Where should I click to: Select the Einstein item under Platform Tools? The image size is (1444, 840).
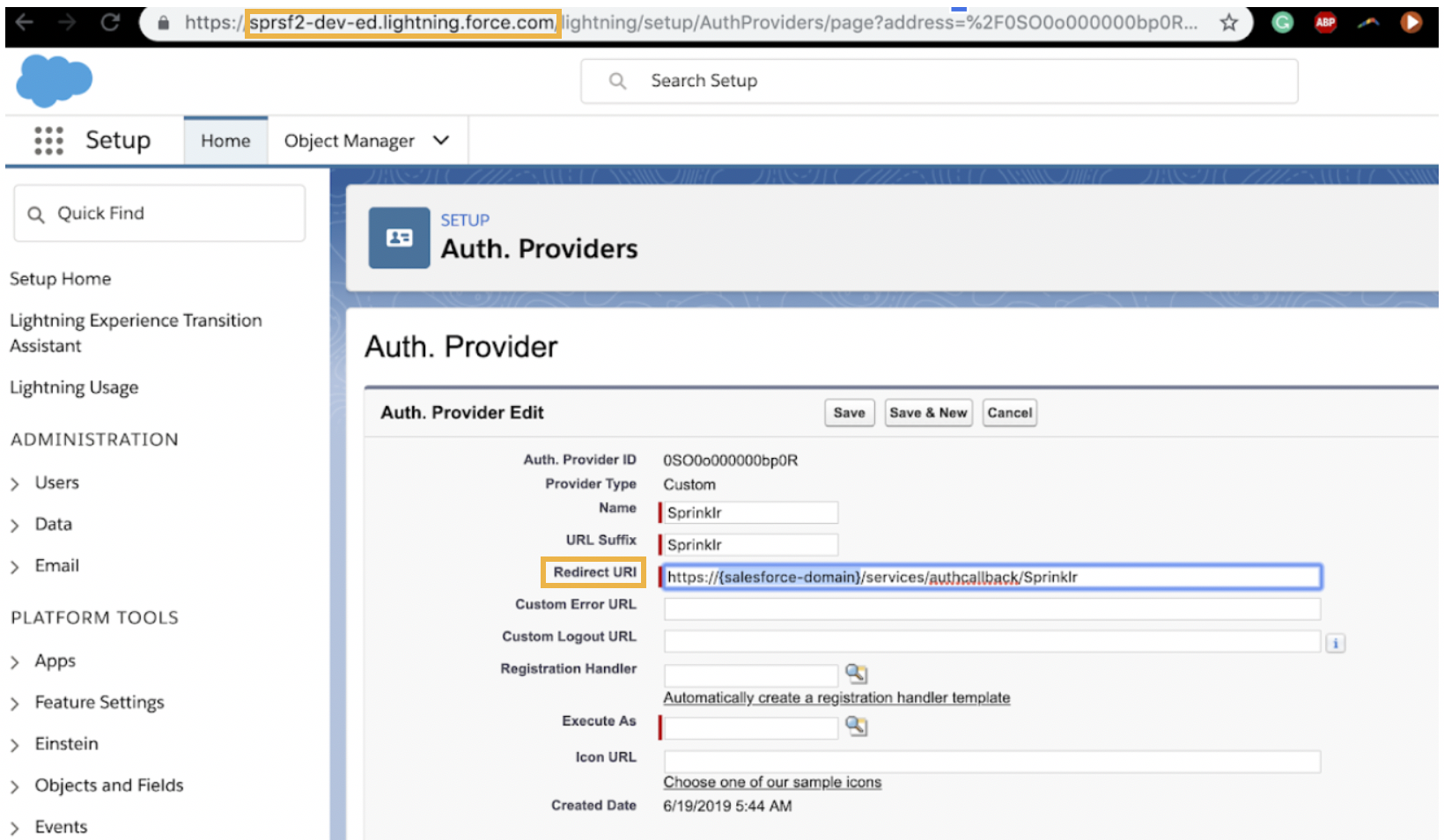point(67,744)
